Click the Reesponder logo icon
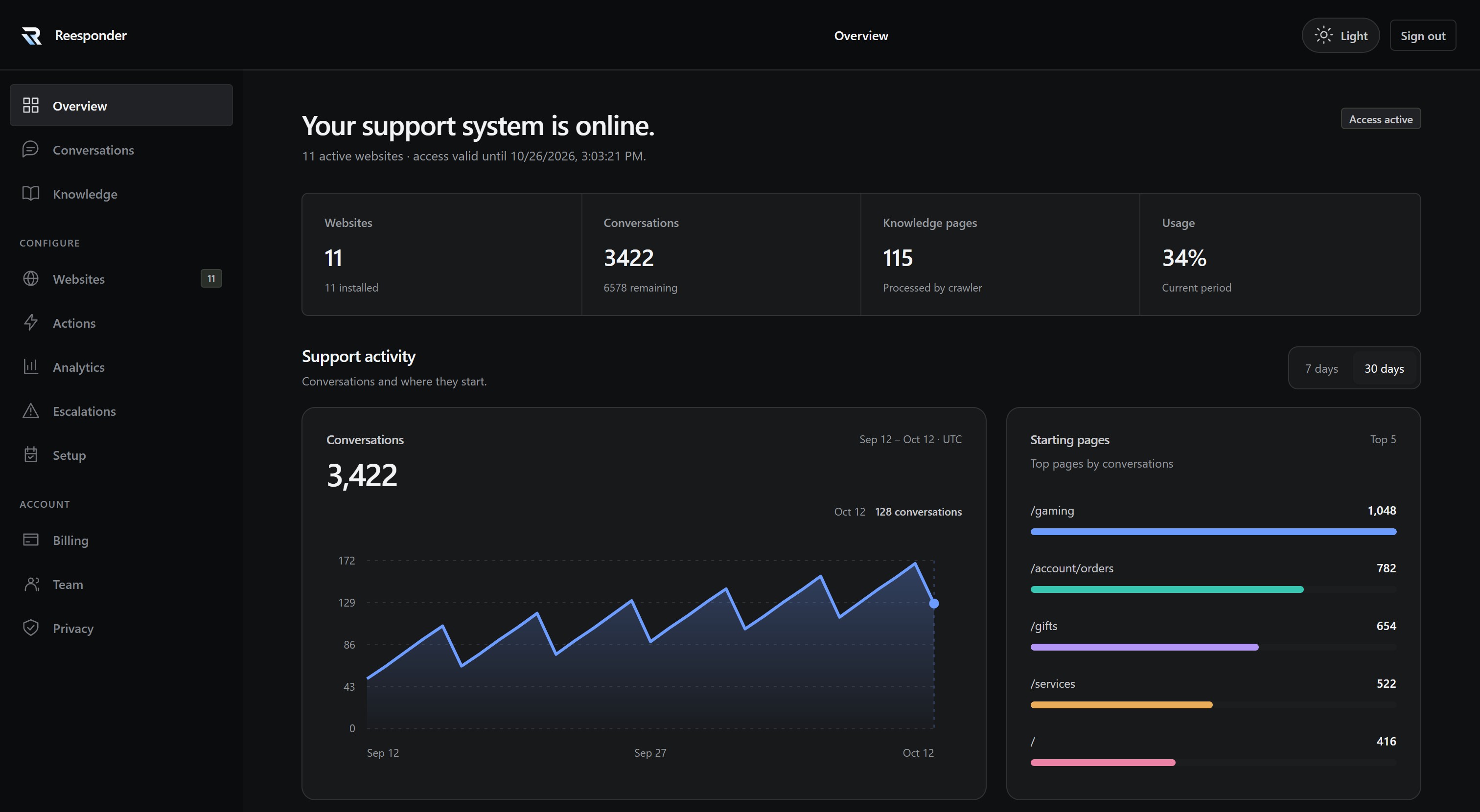Viewport: 1480px width, 812px height. [x=32, y=36]
